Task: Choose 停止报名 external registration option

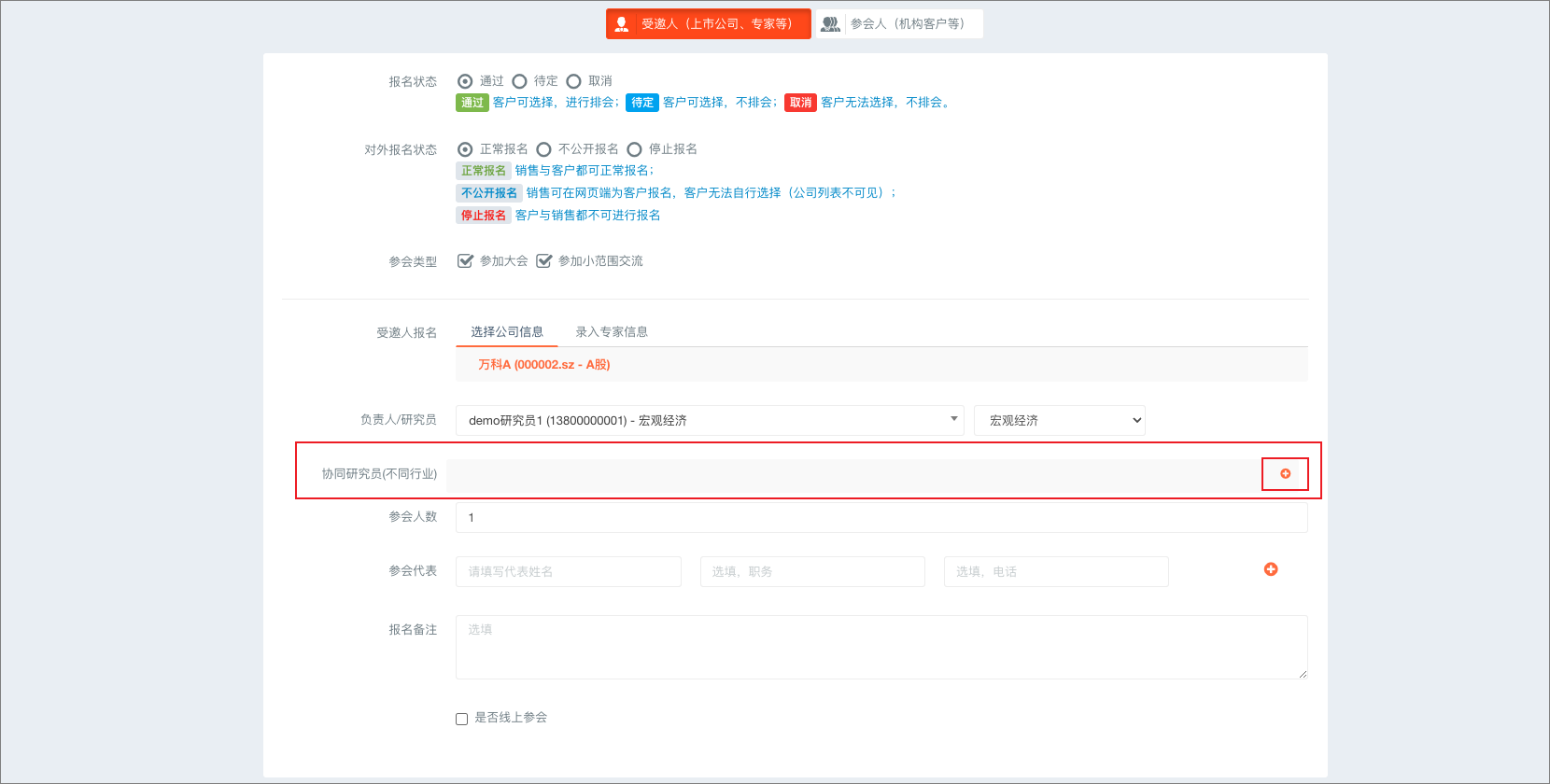Action: [x=634, y=149]
